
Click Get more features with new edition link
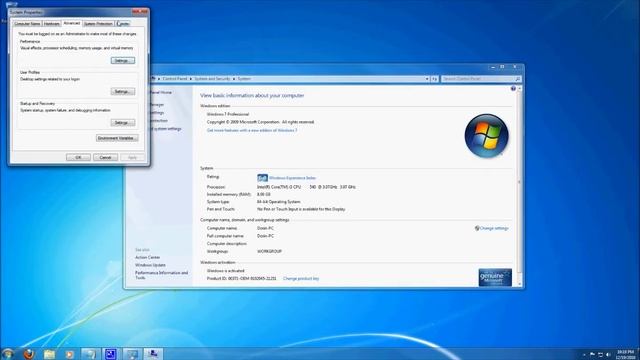[x=252, y=130]
